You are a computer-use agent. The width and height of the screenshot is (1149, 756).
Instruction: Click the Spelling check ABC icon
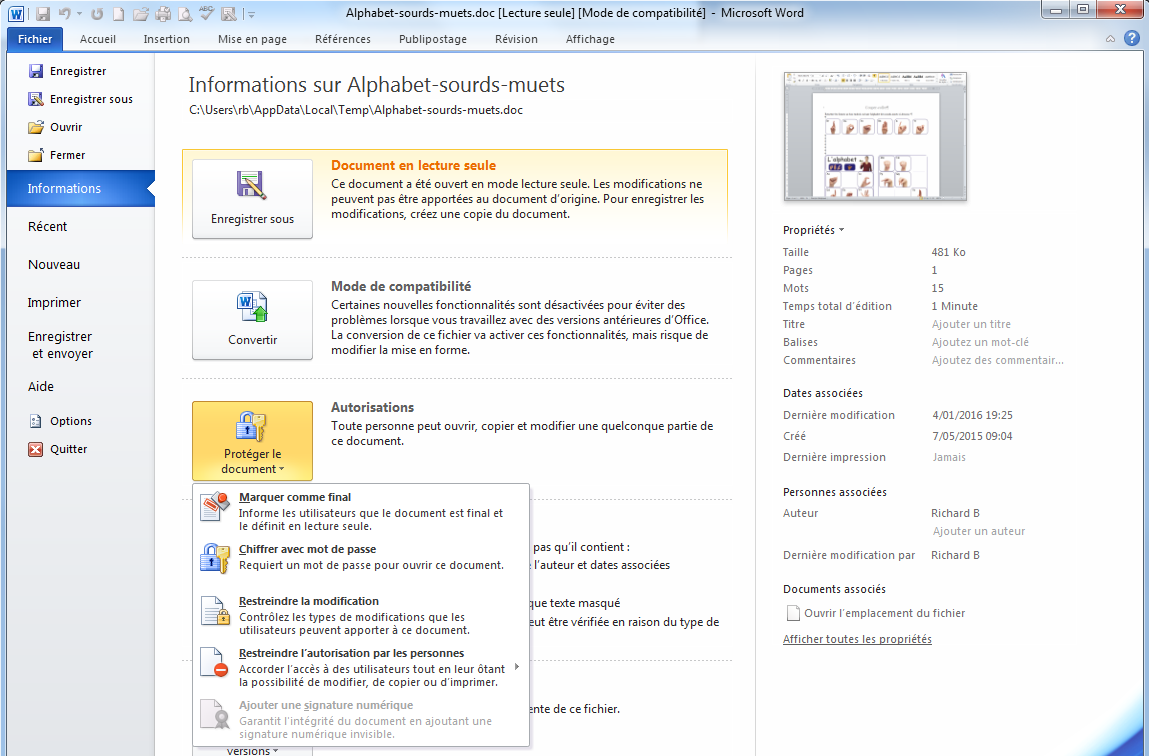207,13
